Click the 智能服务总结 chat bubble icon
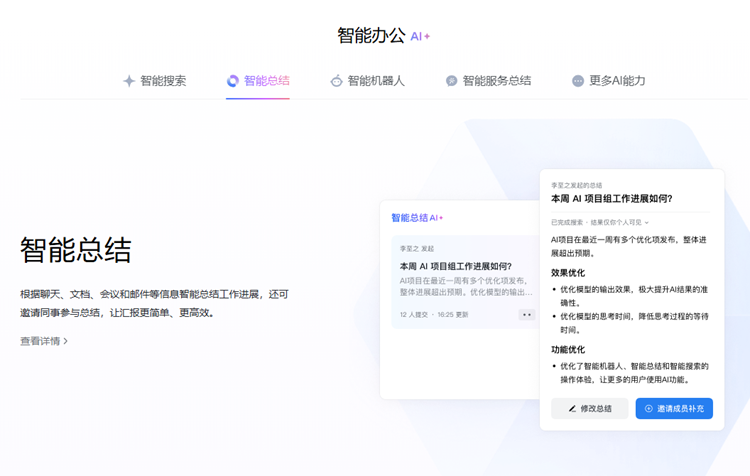The width and height of the screenshot is (750, 476). pos(451,81)
